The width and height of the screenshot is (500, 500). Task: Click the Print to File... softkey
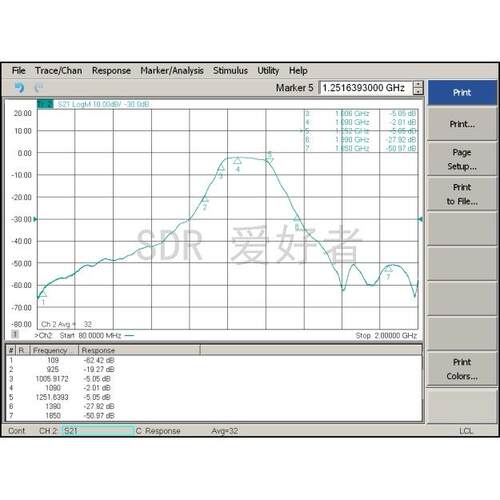(462, 194)
